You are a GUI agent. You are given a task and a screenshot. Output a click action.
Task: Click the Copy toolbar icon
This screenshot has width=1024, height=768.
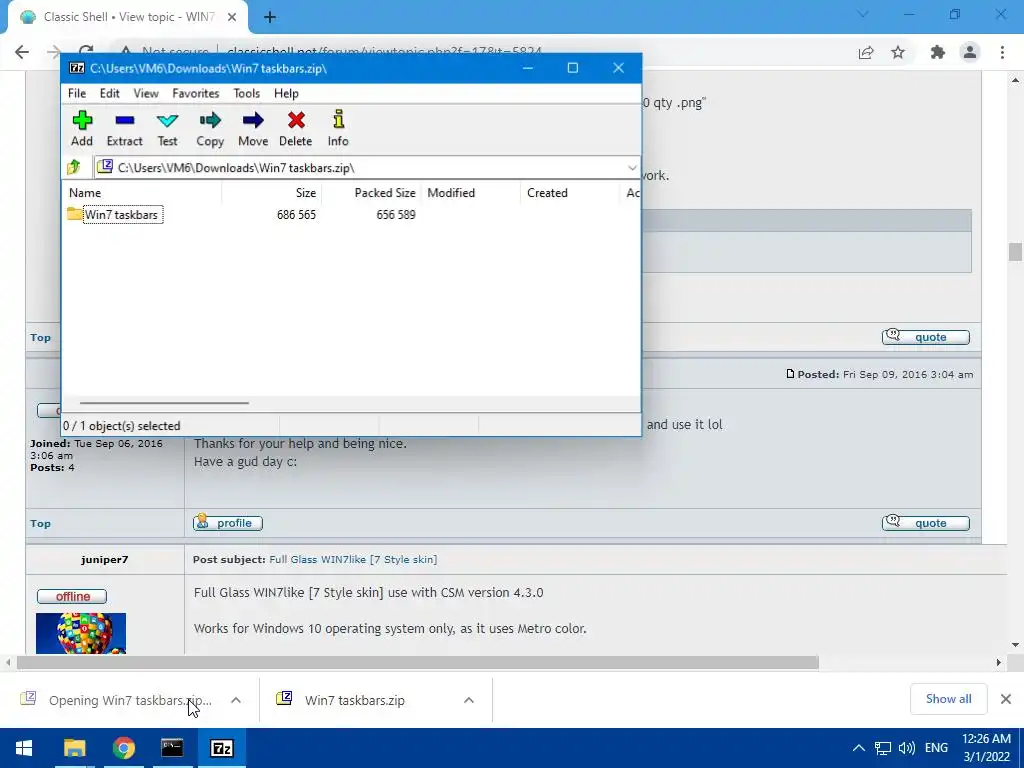[210, 129]
